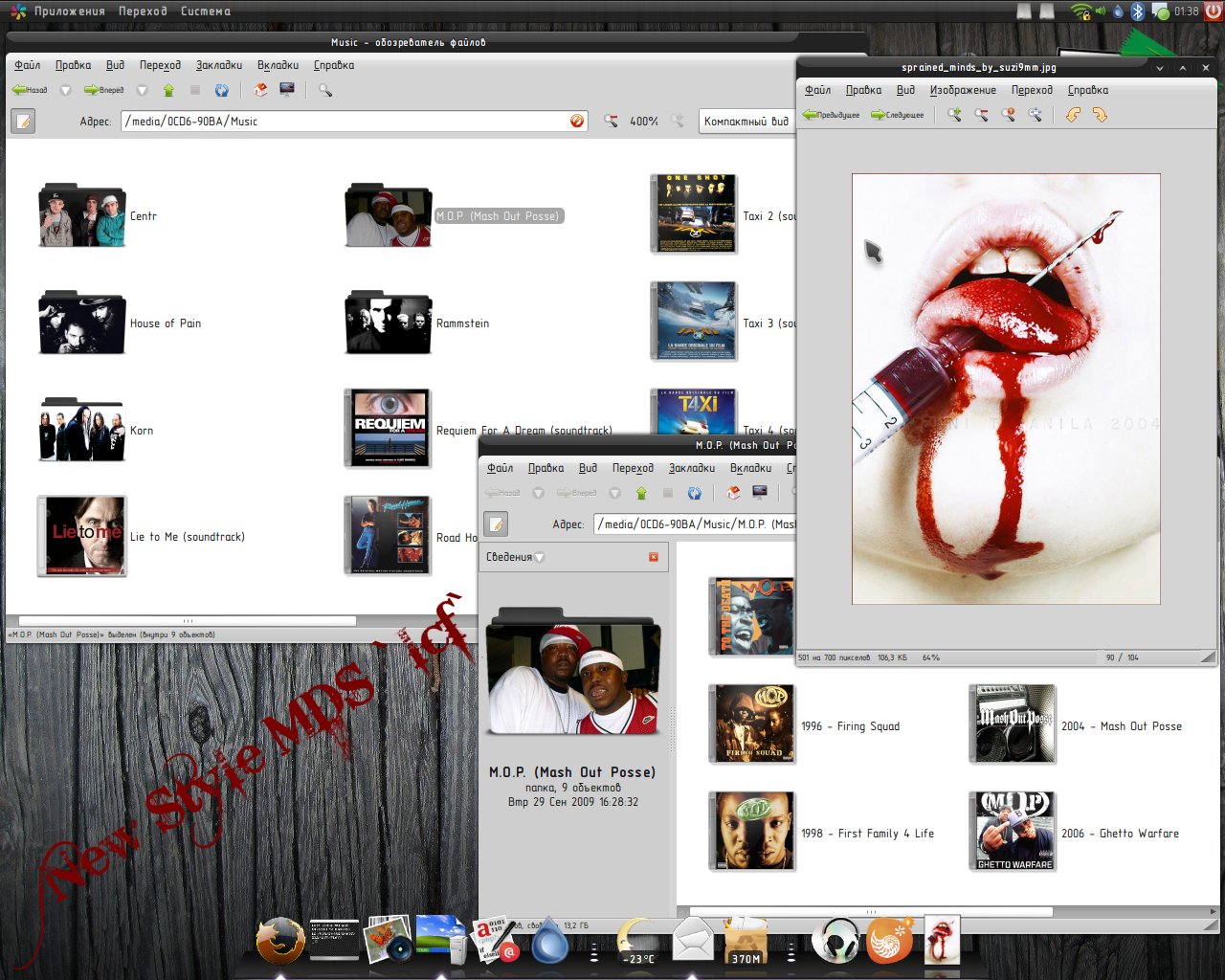Go up one folder in Music window
This screenshot has width=1225, height=980.
point(168,90)
